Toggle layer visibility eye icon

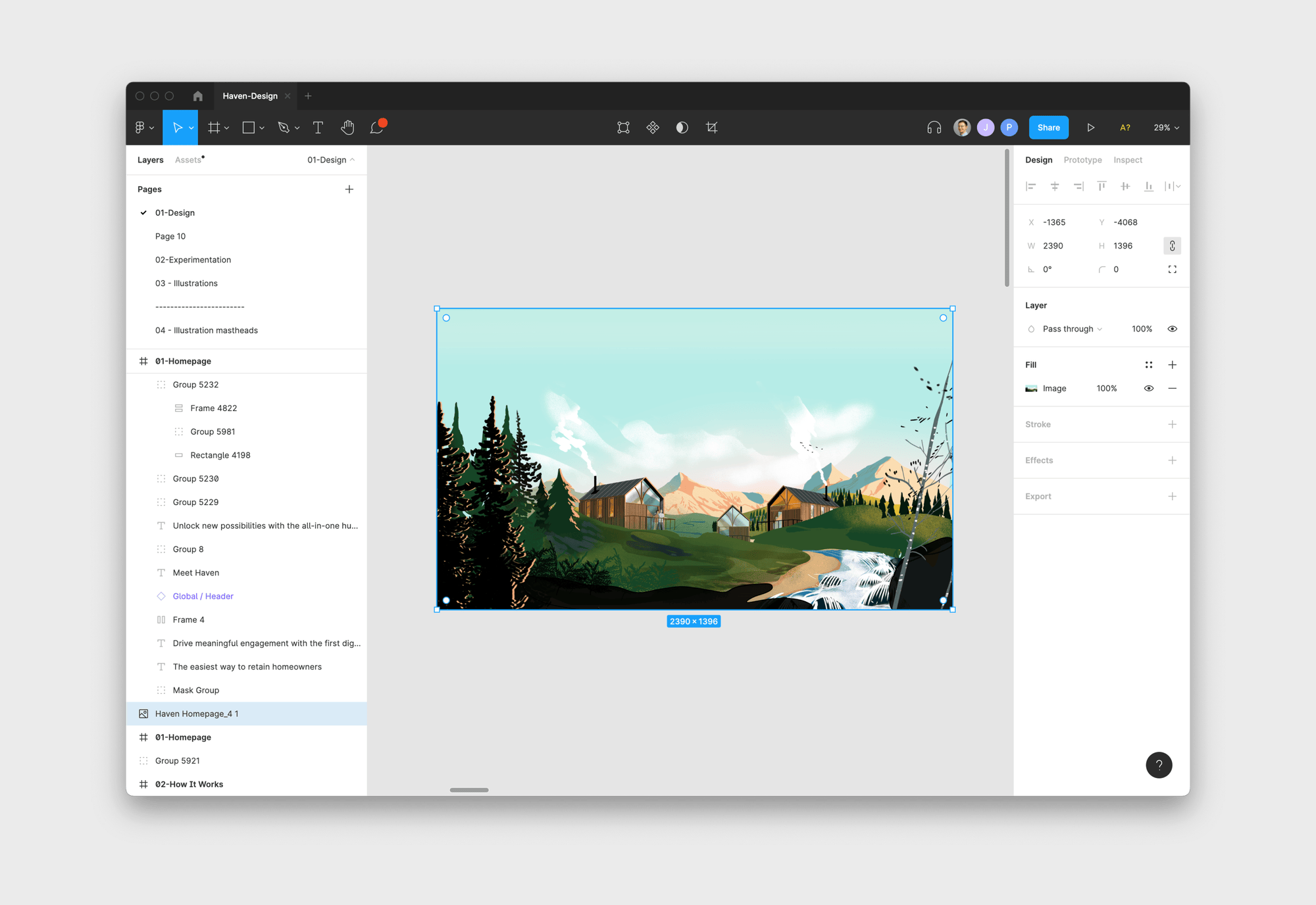pyautogui.click(x=1172, y=329)
